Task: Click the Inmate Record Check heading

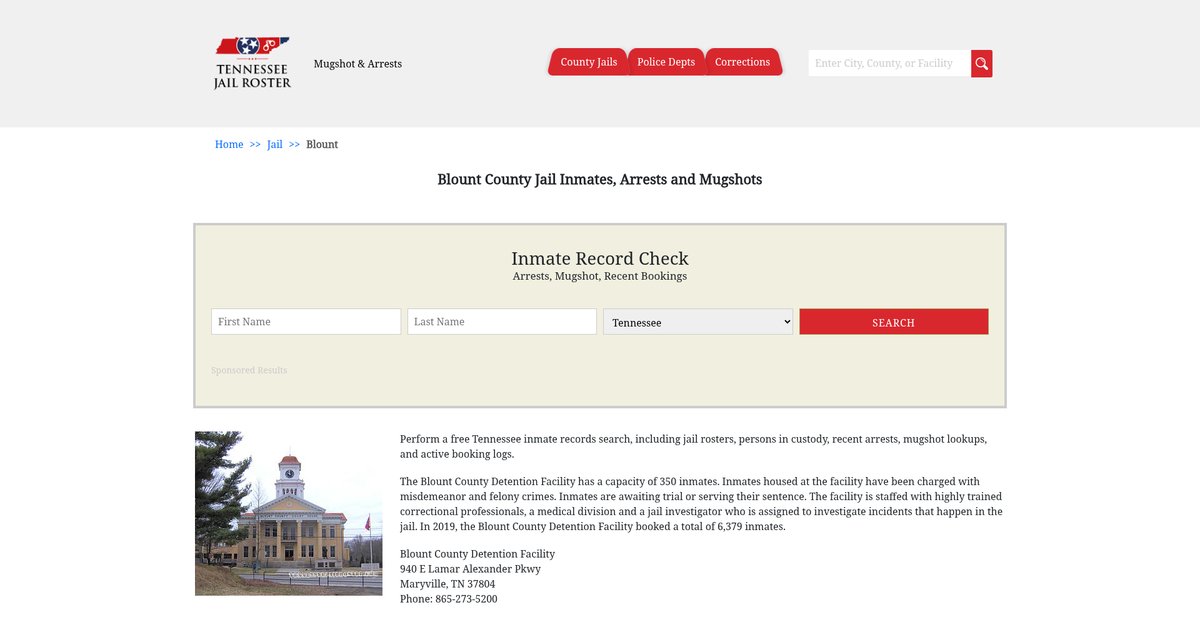Action: click(600, 259)
